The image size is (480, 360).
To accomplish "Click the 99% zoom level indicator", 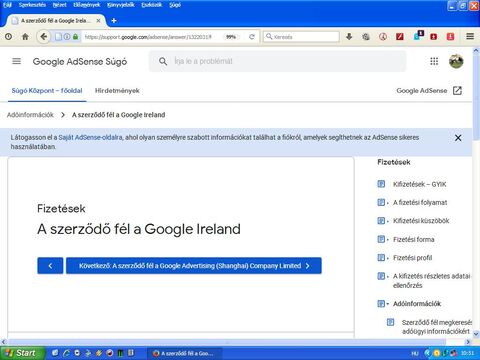I will click(231, 37).
